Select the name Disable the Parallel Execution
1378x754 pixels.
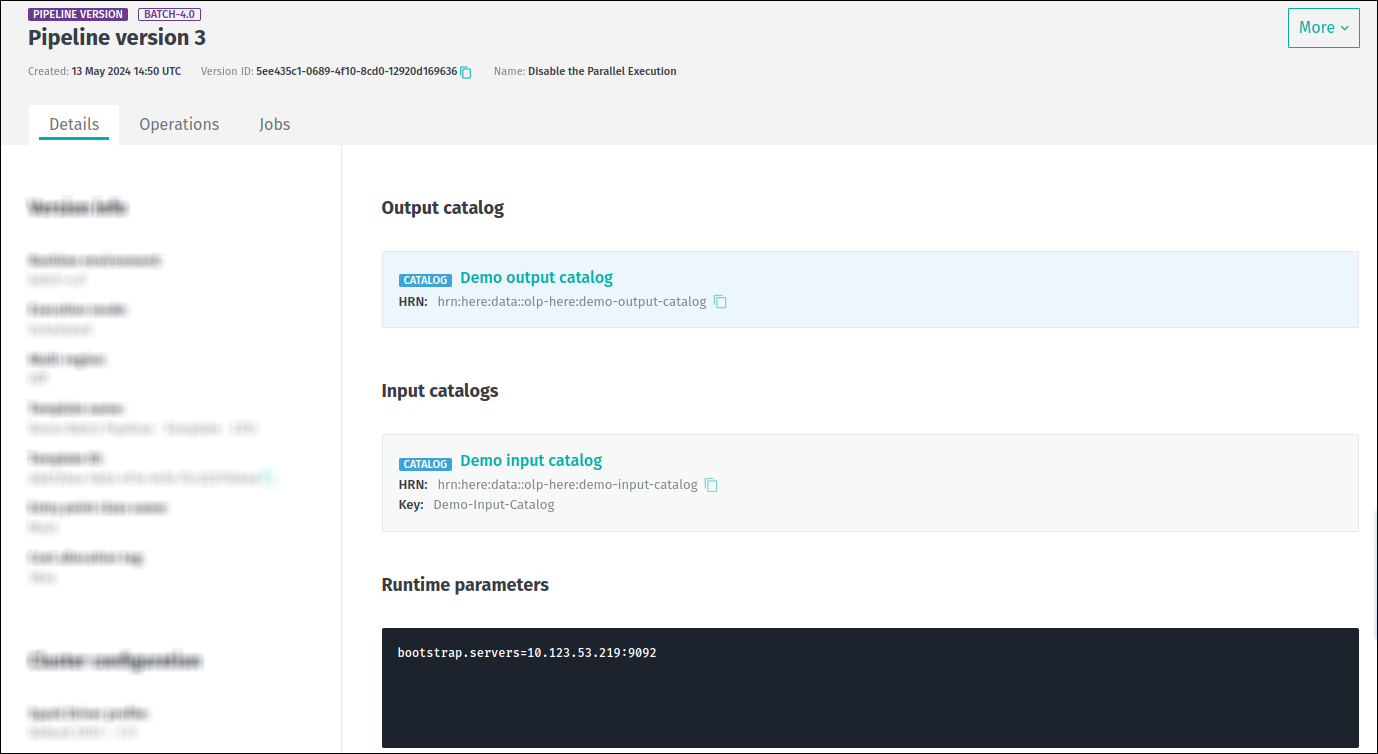point(602,71)
